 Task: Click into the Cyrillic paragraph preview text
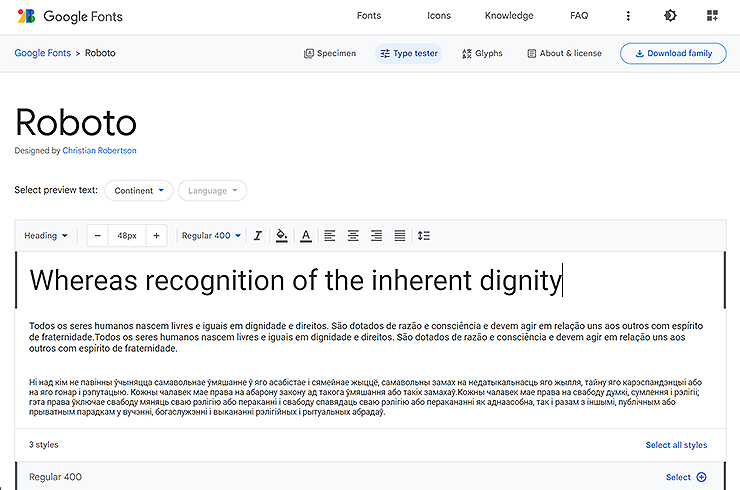coord(365,397)
